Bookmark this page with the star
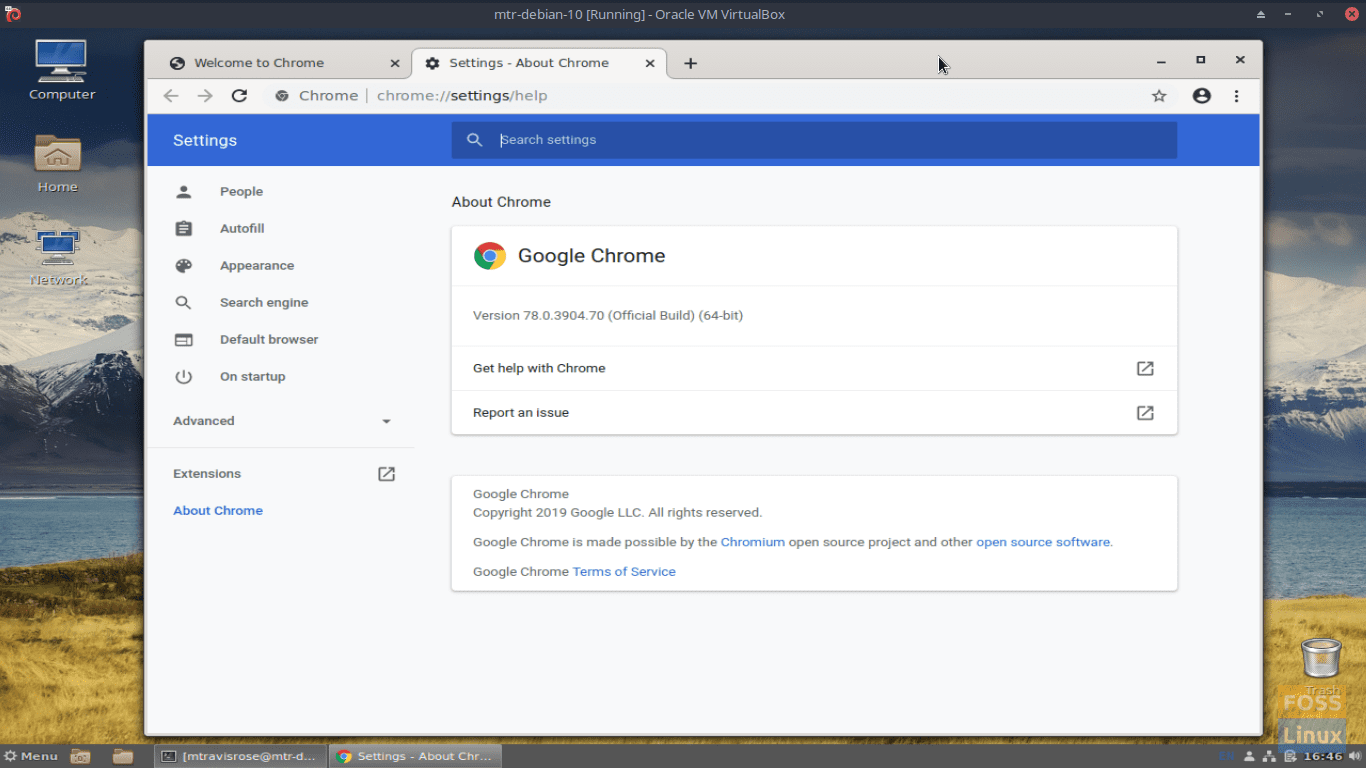The width and height of the screenshot is (1366, 768). [1159, 96]
